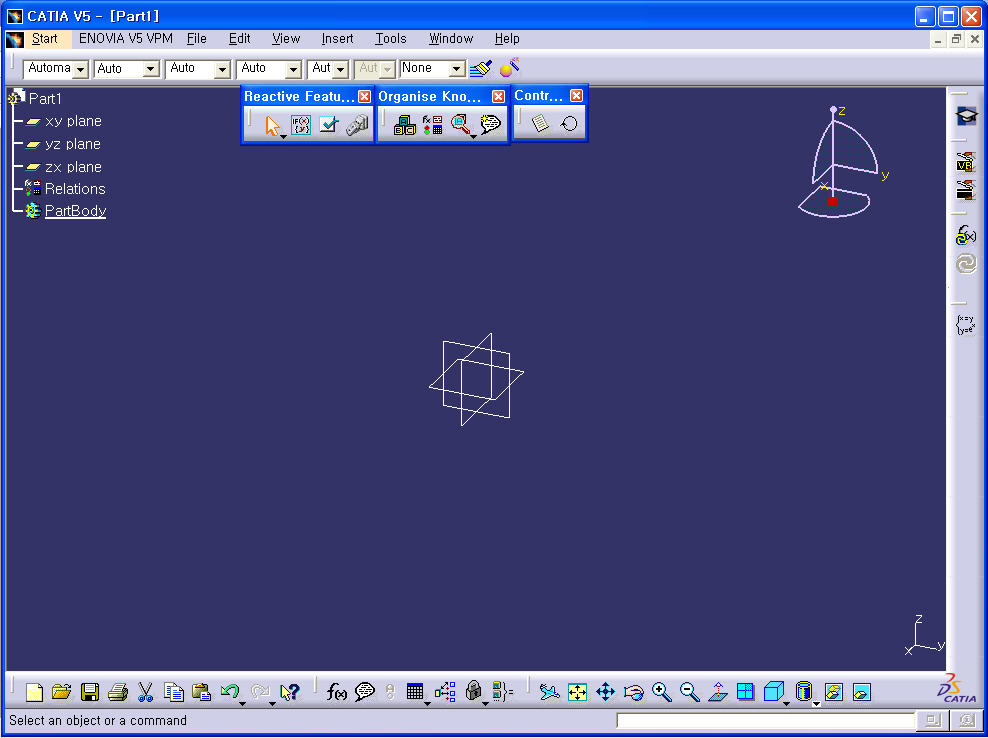Close the Reactive Features toolbar
The width and height of the screenshot is (988, 738).
365,96
